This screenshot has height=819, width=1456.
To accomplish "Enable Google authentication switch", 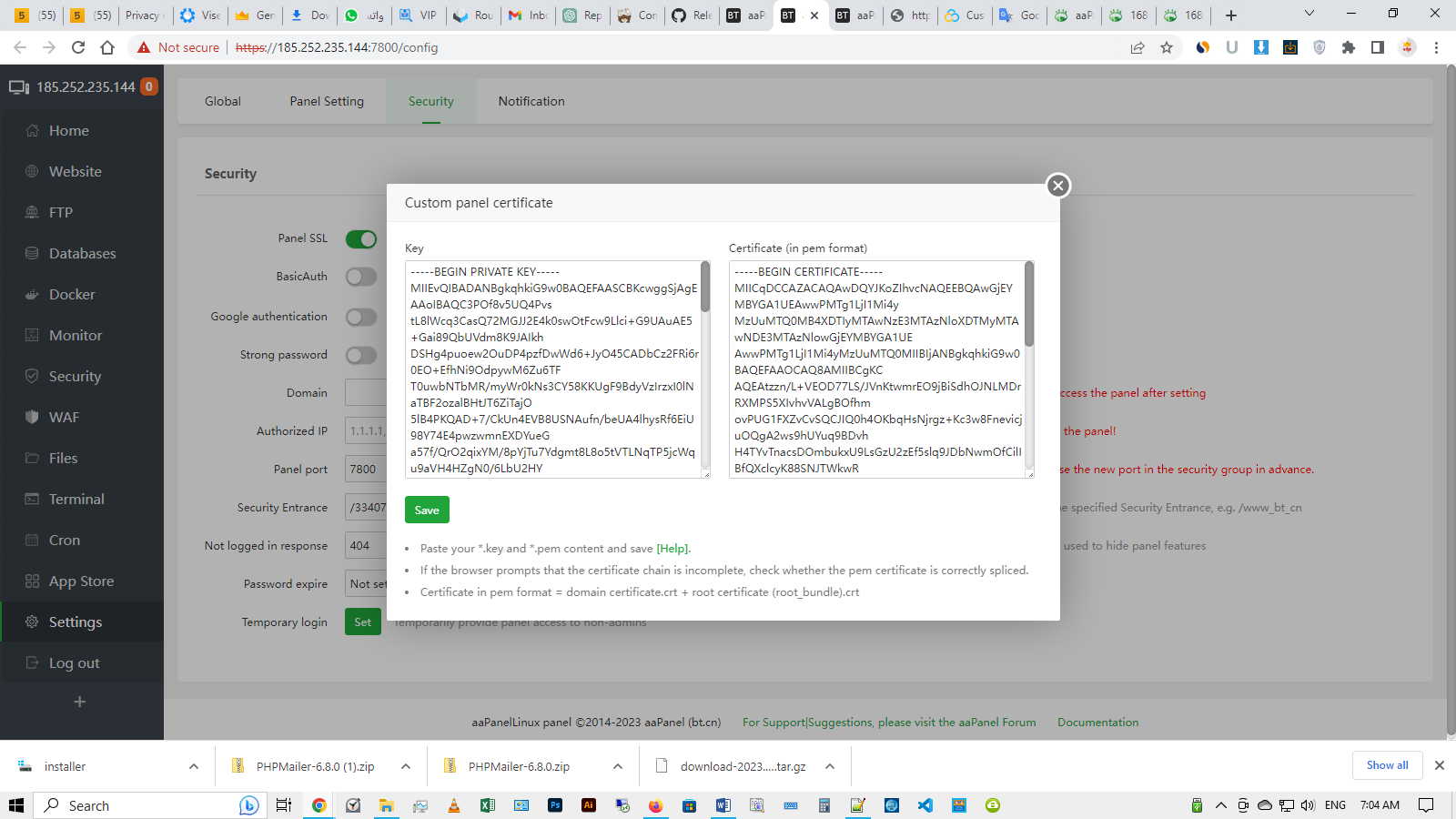I will [x=361, y=317].
